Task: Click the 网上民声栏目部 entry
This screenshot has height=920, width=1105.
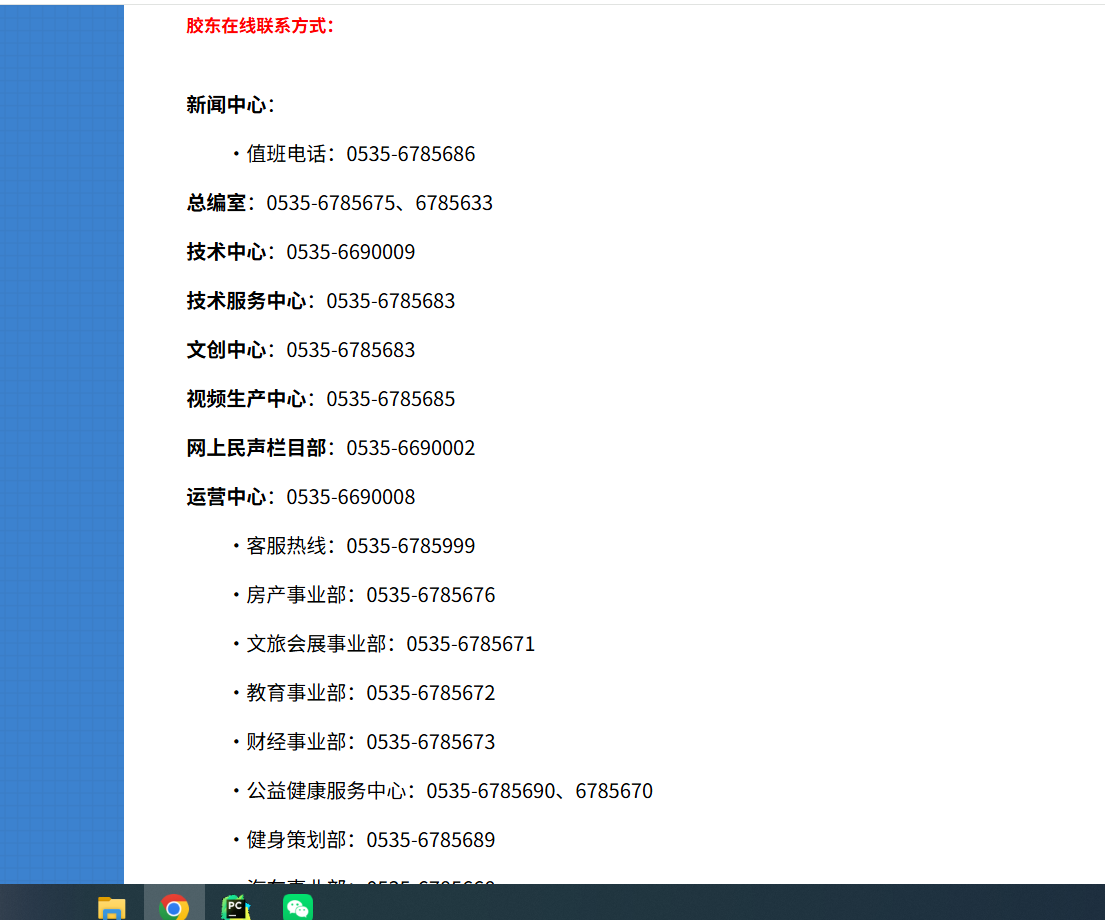Action: 330,448
